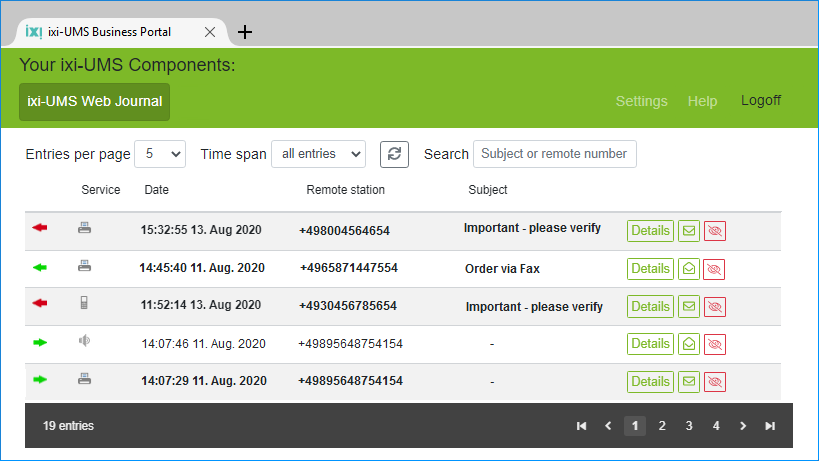Toggle hide icon for Order via Fax row
This screenshot has height=461, width=819.
pyautogui.click(x=714, y=269)
